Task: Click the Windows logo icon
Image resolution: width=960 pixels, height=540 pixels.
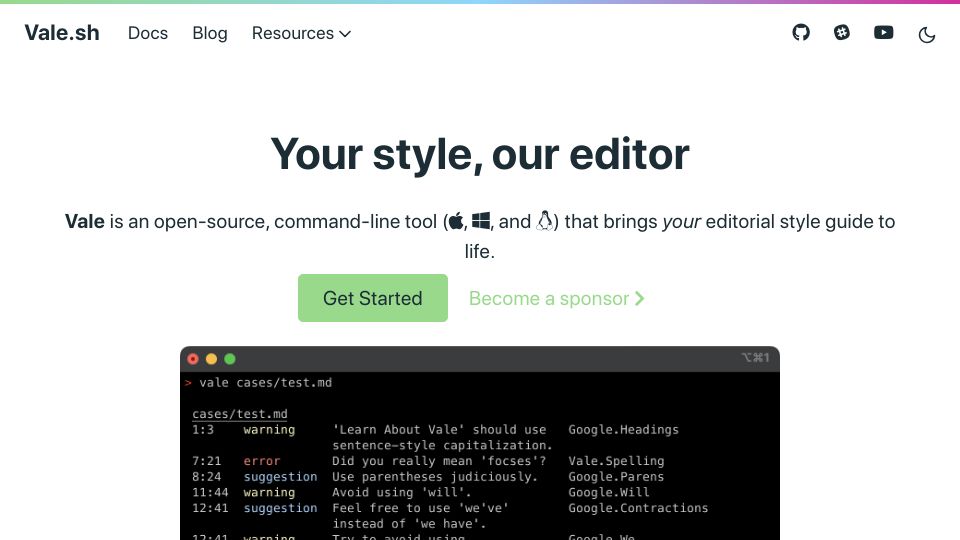Action: point(481,221)
